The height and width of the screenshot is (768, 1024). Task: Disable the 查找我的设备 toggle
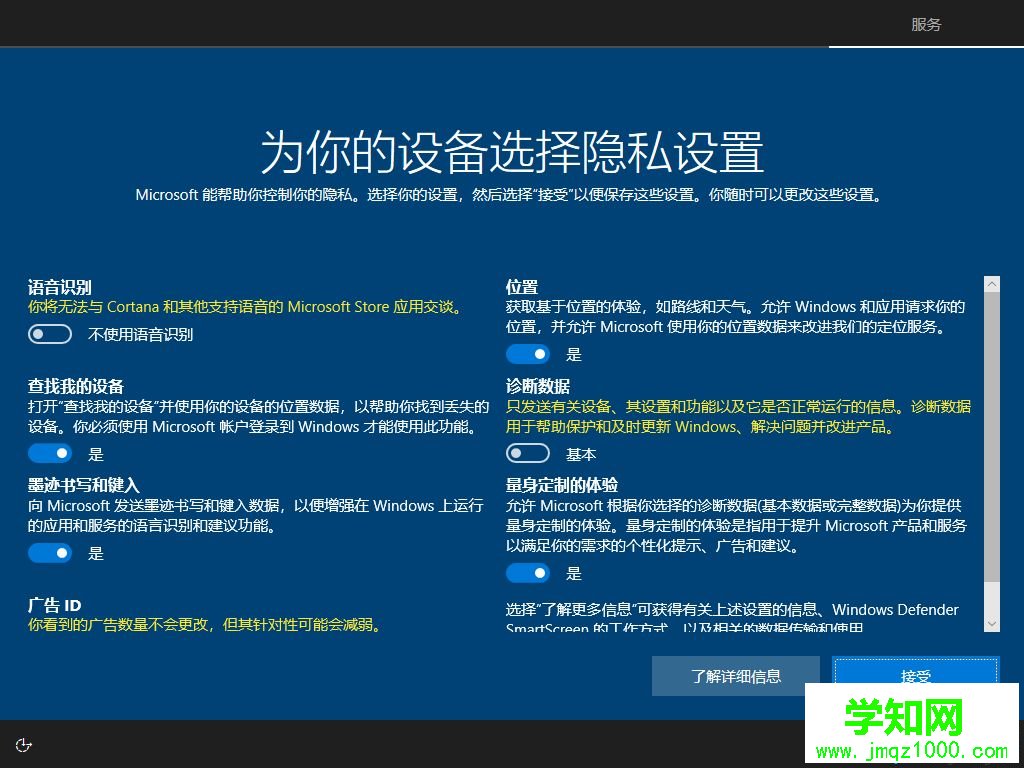pyautogui.click(x=50, y=453)
